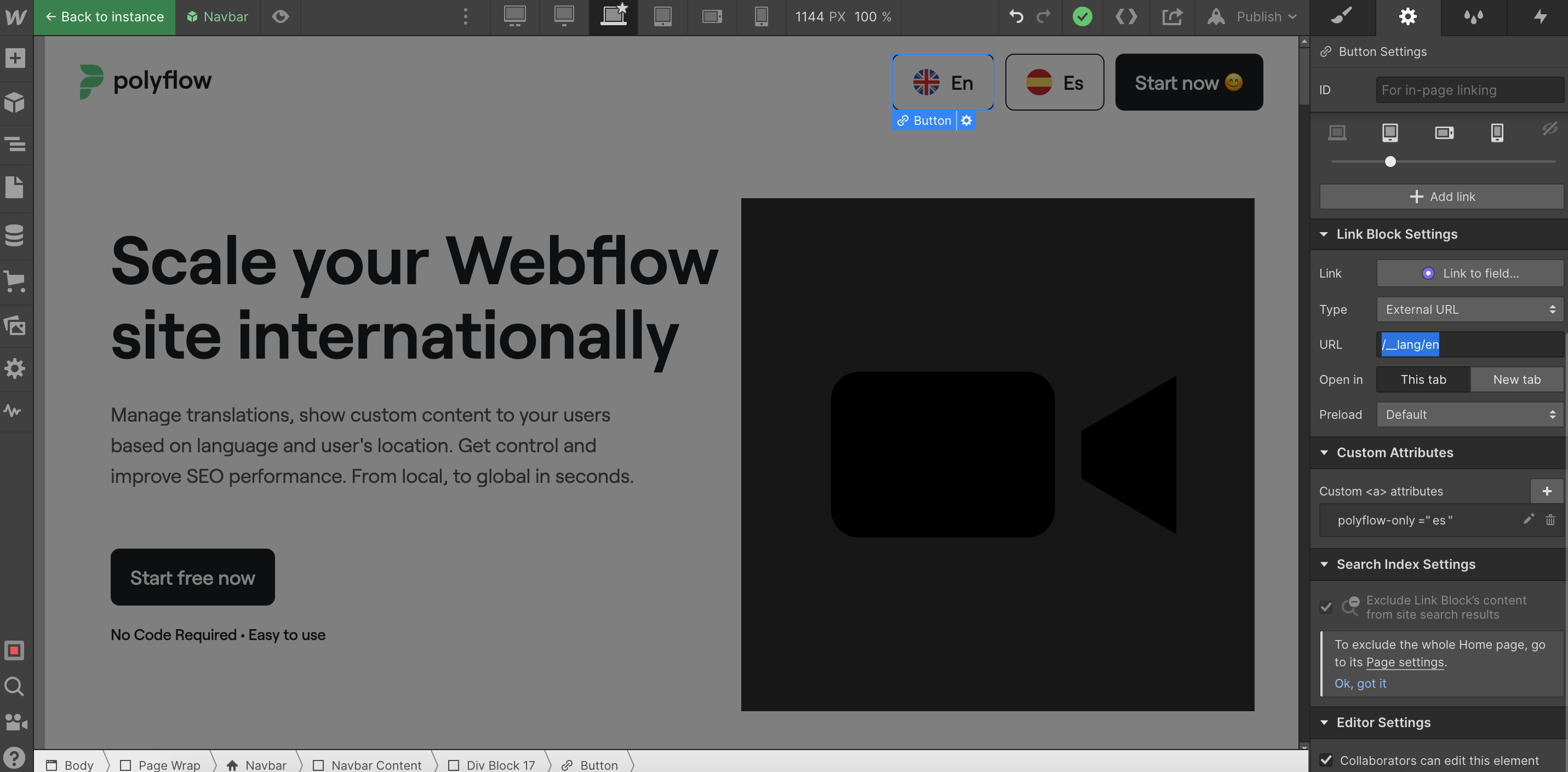Toggle Link to field option

tap(1470, 273)
